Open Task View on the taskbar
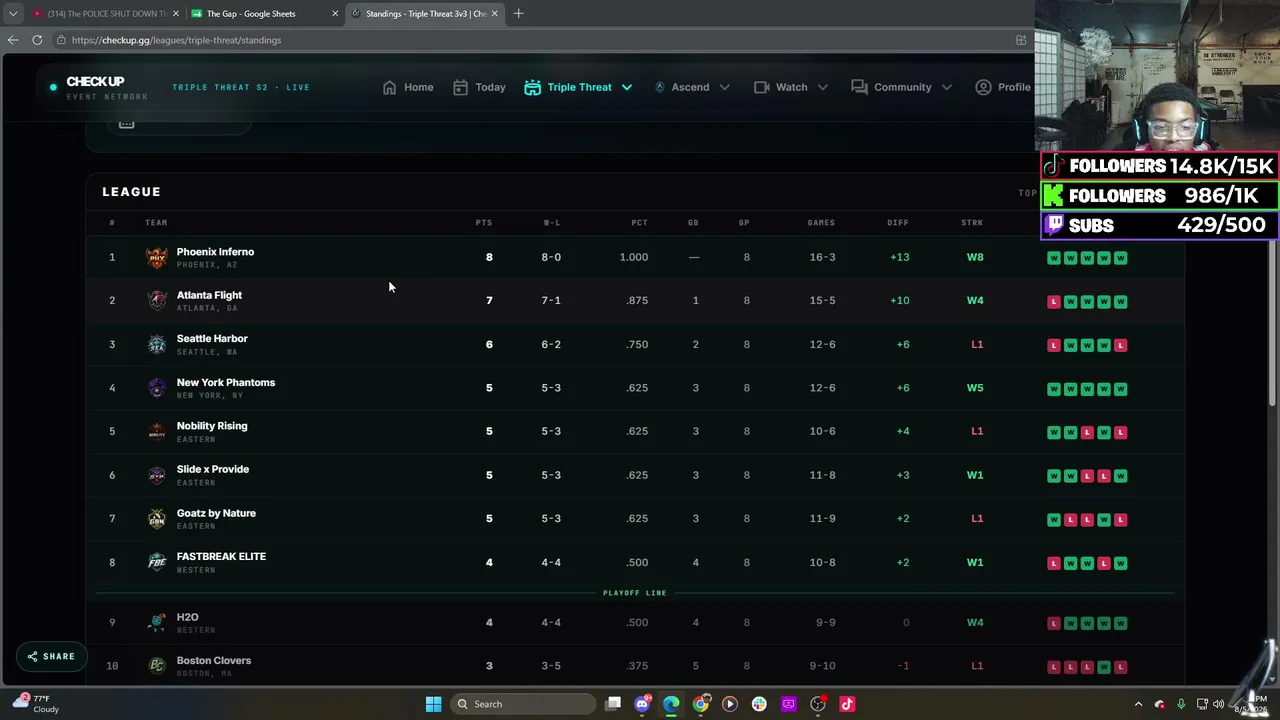Viewport: 1280px width, 720px height. pos(613,704)
